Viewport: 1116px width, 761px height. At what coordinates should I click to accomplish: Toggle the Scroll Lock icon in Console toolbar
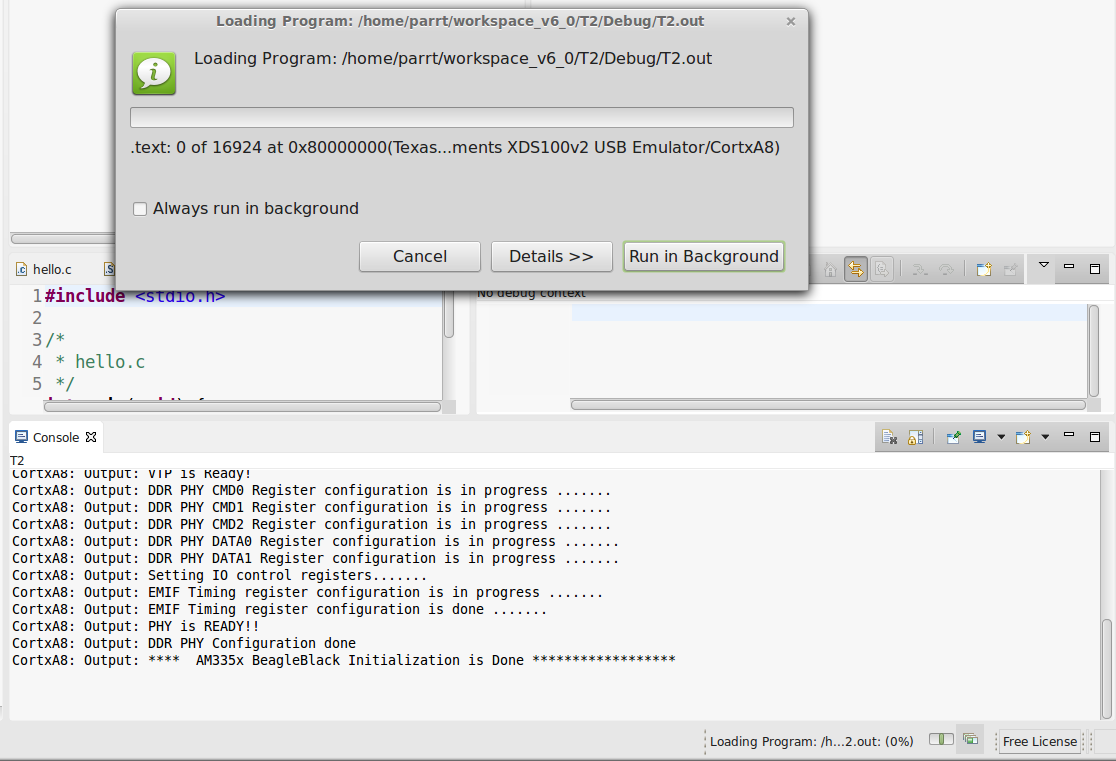(916, 437)
